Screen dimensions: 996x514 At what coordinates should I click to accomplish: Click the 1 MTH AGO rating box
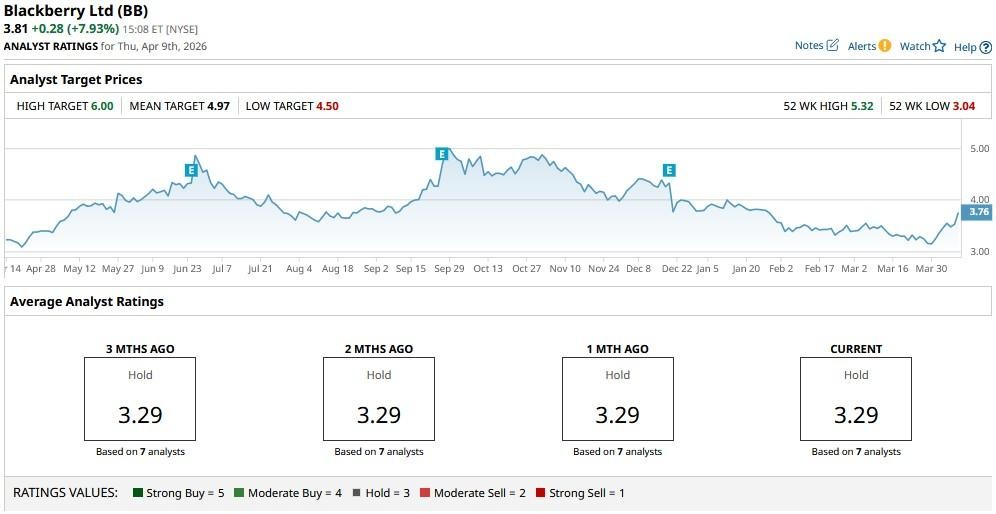coord(617,399)
